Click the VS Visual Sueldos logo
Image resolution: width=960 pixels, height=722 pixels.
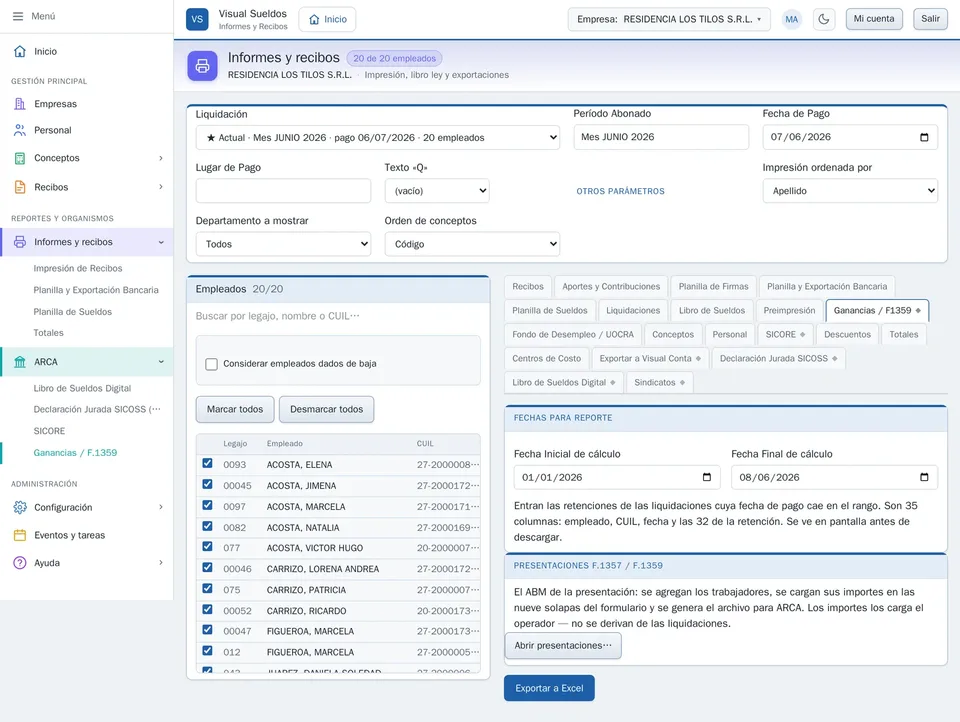(x=197, y=19)
